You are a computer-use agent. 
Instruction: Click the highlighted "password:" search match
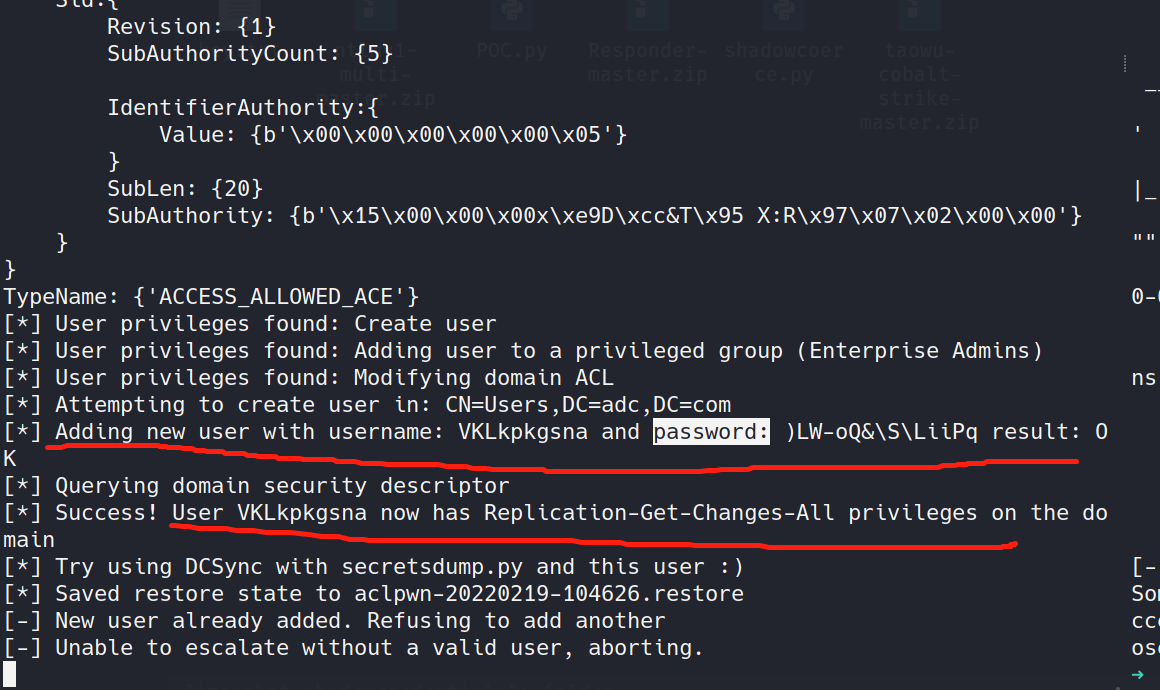click(711, 432)
